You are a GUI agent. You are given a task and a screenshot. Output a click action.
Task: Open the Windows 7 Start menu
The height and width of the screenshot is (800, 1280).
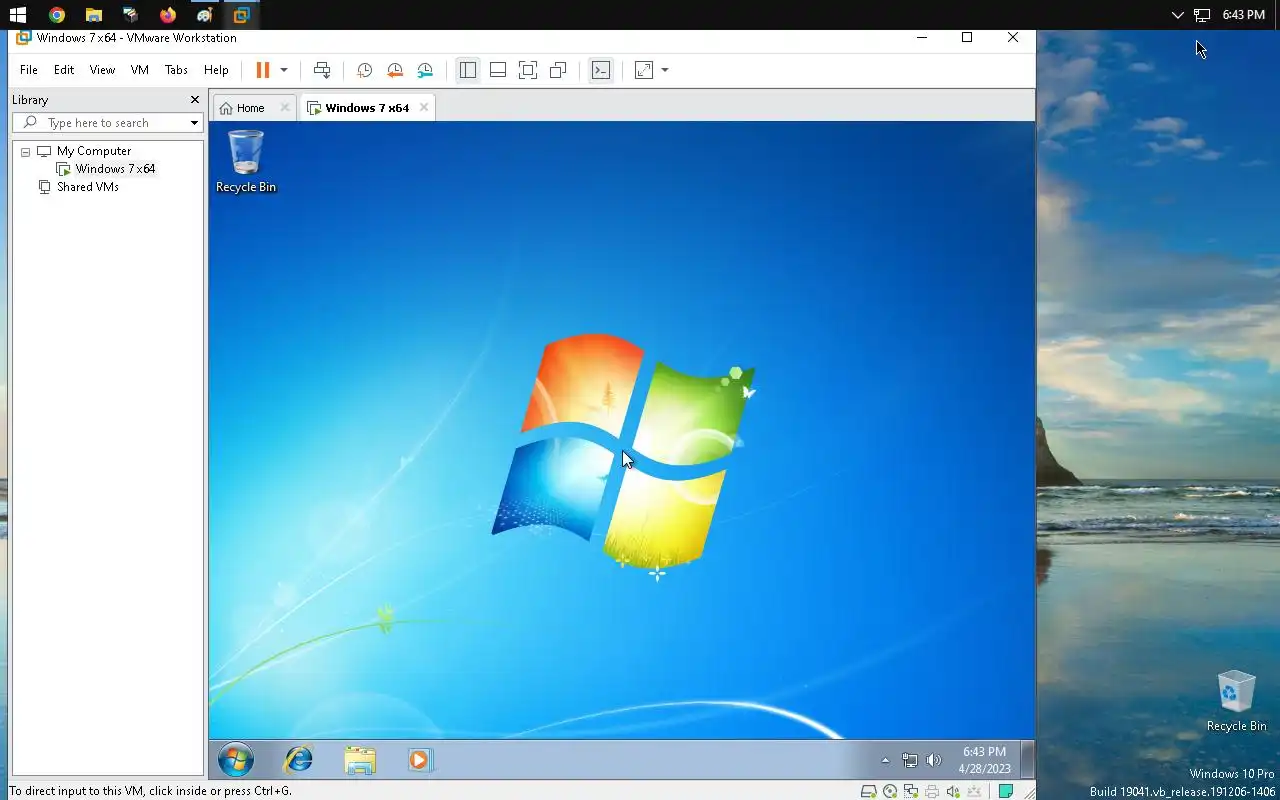236,761
